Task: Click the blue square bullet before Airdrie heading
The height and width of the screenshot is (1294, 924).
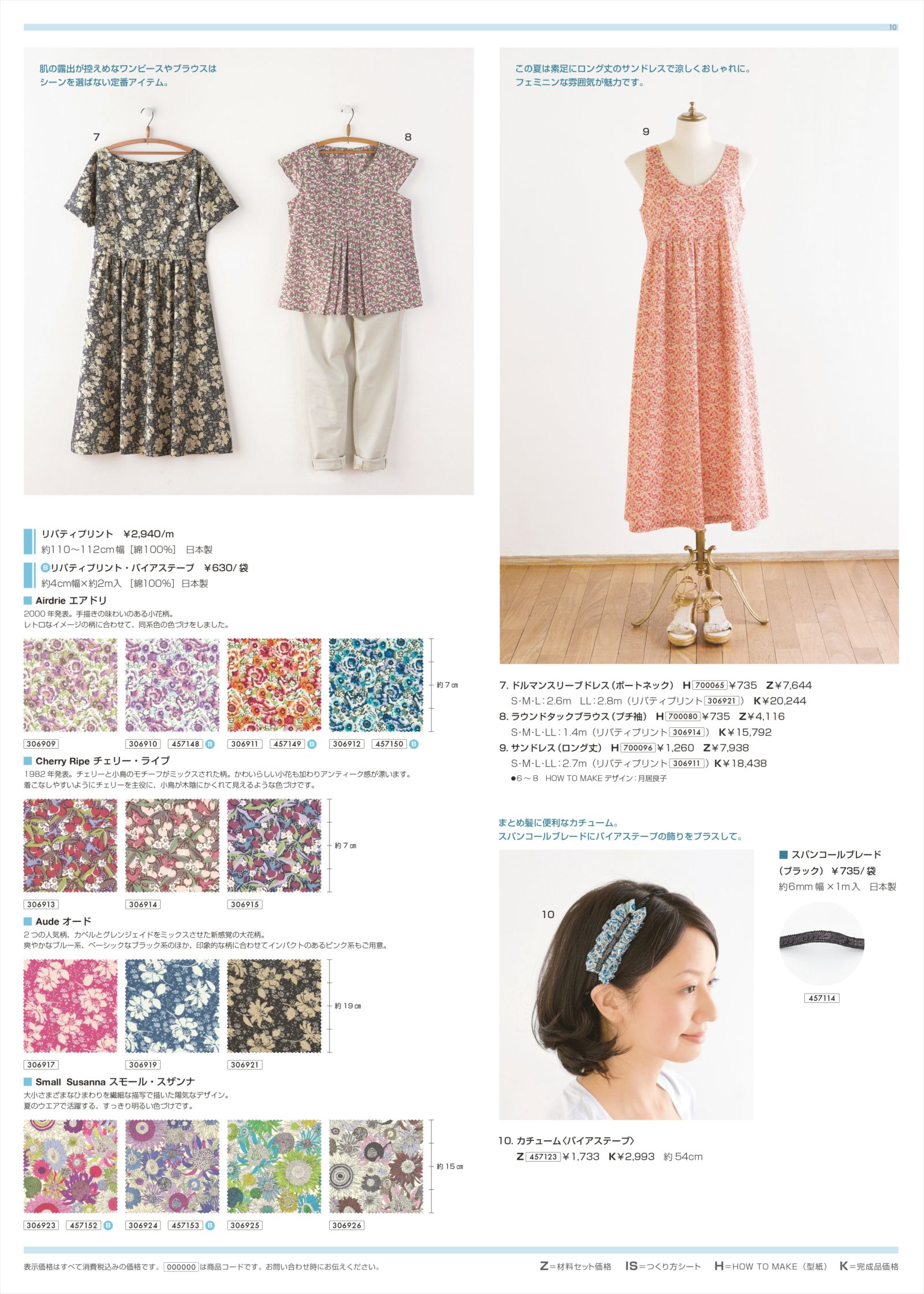Action: (28, 600)
